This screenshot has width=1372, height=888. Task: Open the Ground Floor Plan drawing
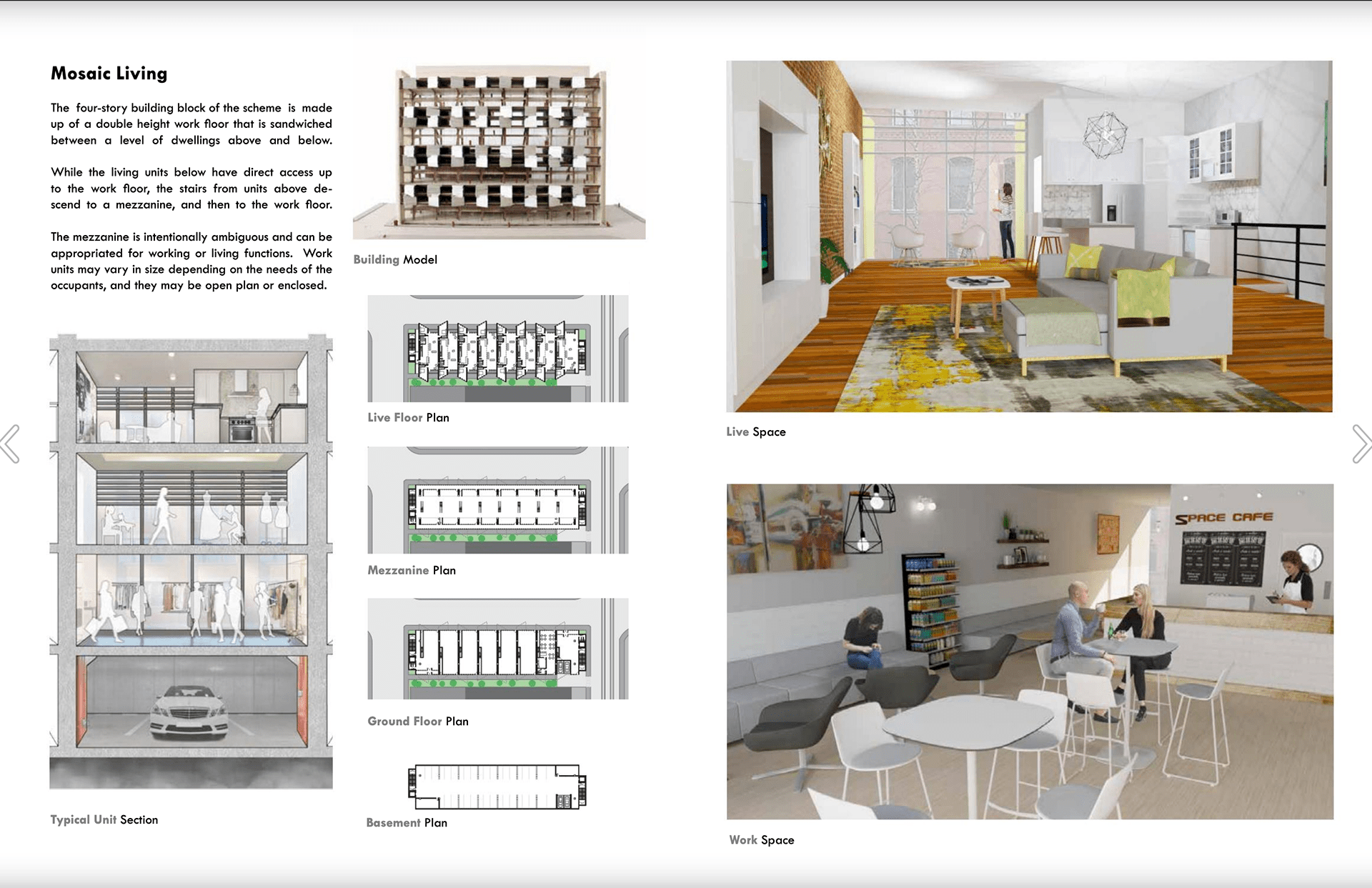tap(498, 649)
